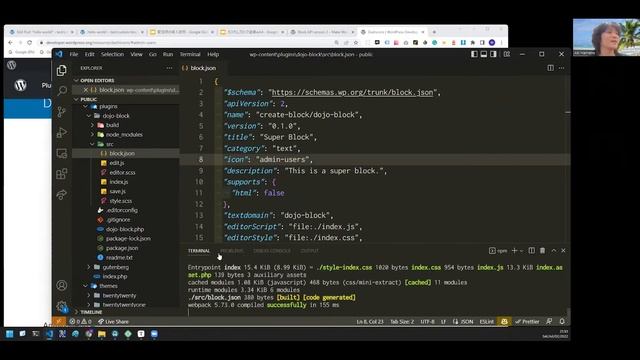Viewport: 640px width, 360px height.
Task: Open the Go menu
Action: [153, 54]
